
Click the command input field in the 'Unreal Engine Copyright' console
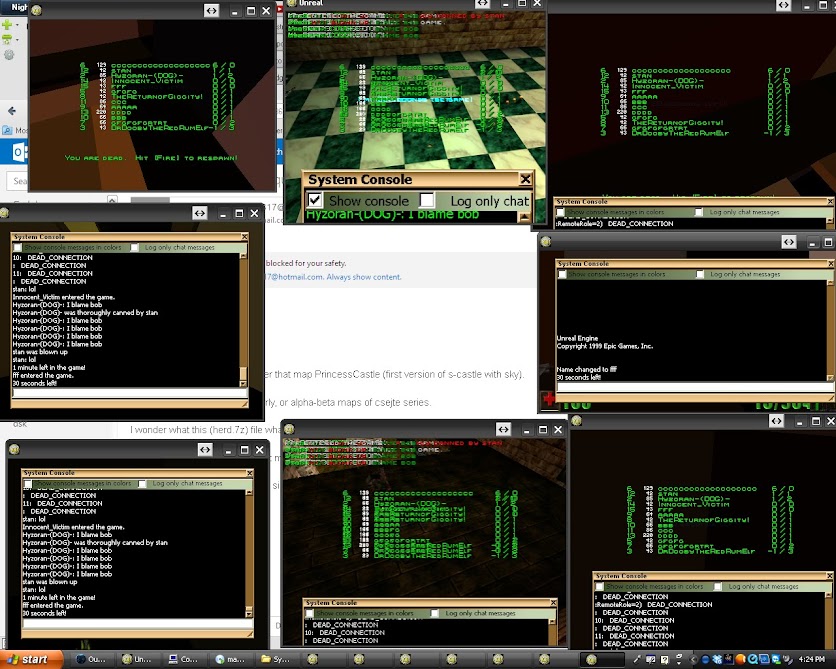coord(694,387)
